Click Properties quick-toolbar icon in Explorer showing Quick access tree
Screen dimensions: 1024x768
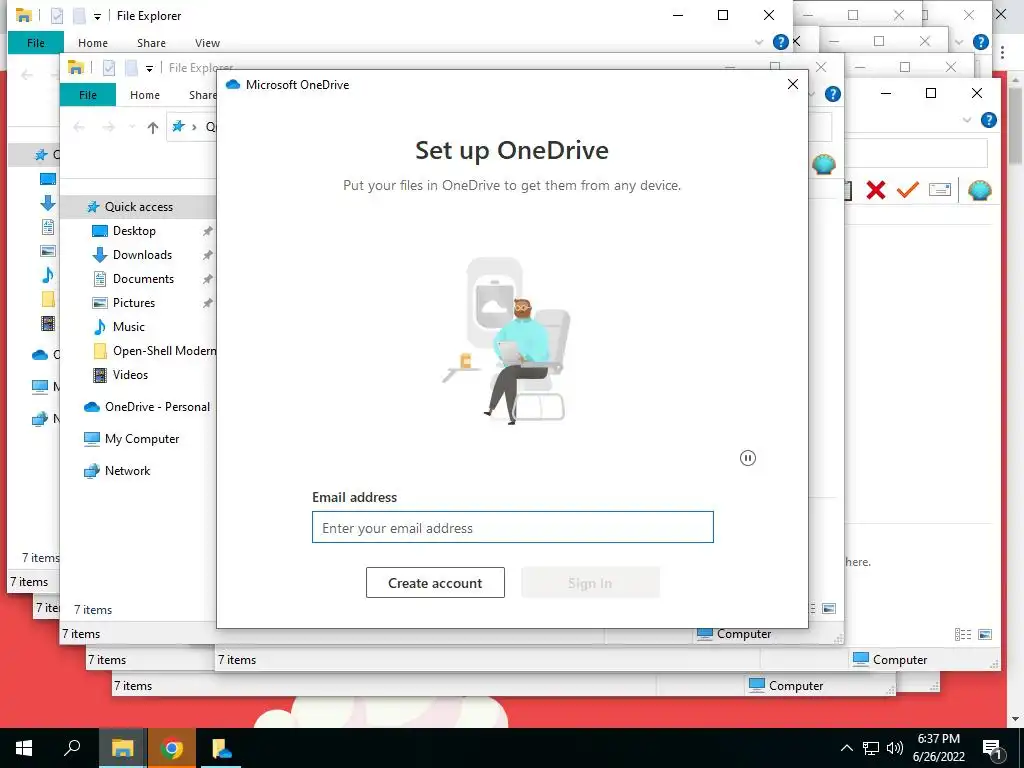[x=109, y=67]
